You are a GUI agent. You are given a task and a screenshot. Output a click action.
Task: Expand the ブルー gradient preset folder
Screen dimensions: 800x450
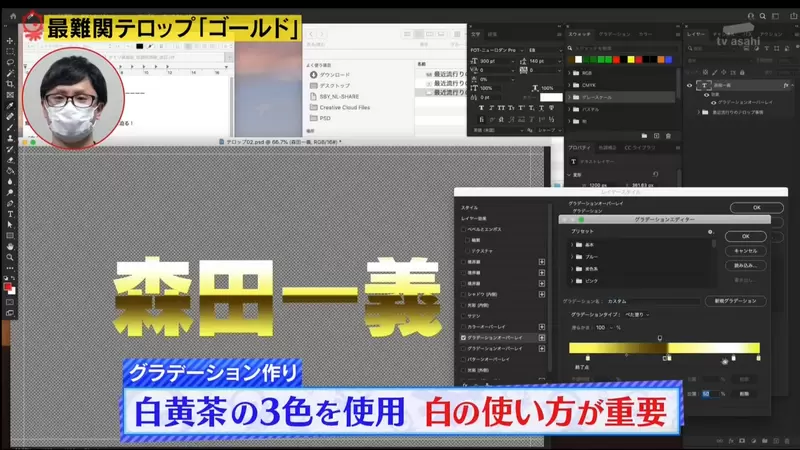[574, 257]
